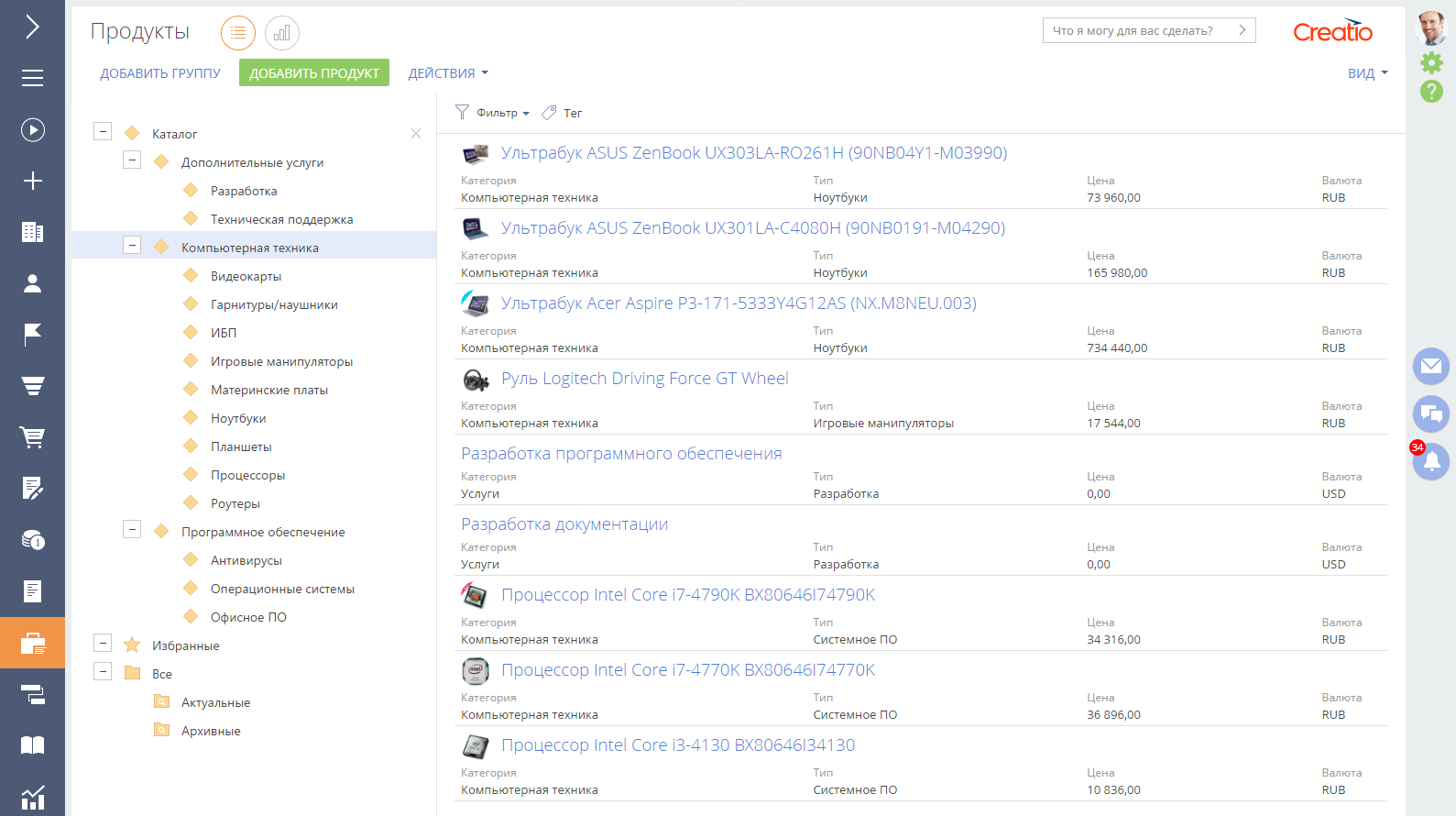Expand the left navigation panel arrow
Screen dimensions: 1456x816
[x=32, y=27]
